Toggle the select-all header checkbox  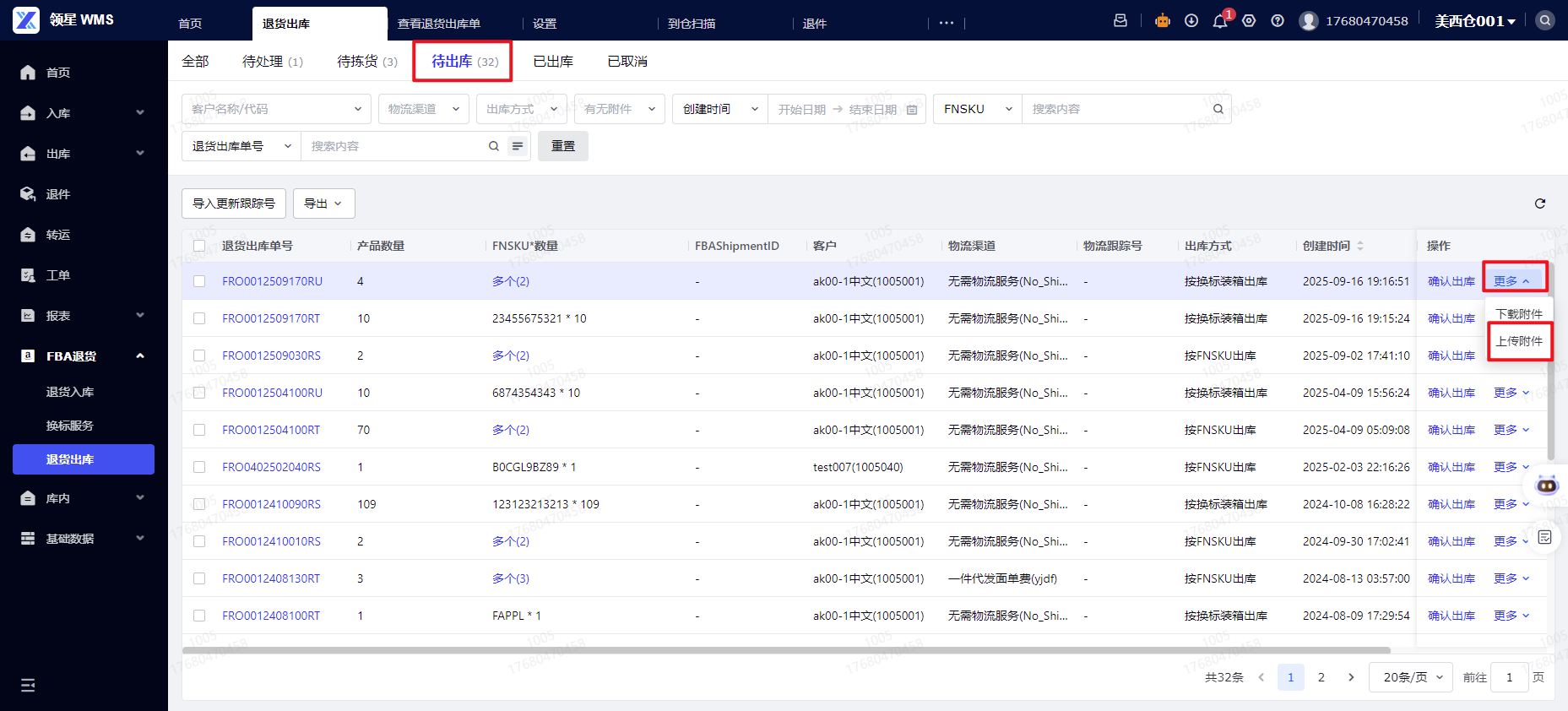pos(199,246)
